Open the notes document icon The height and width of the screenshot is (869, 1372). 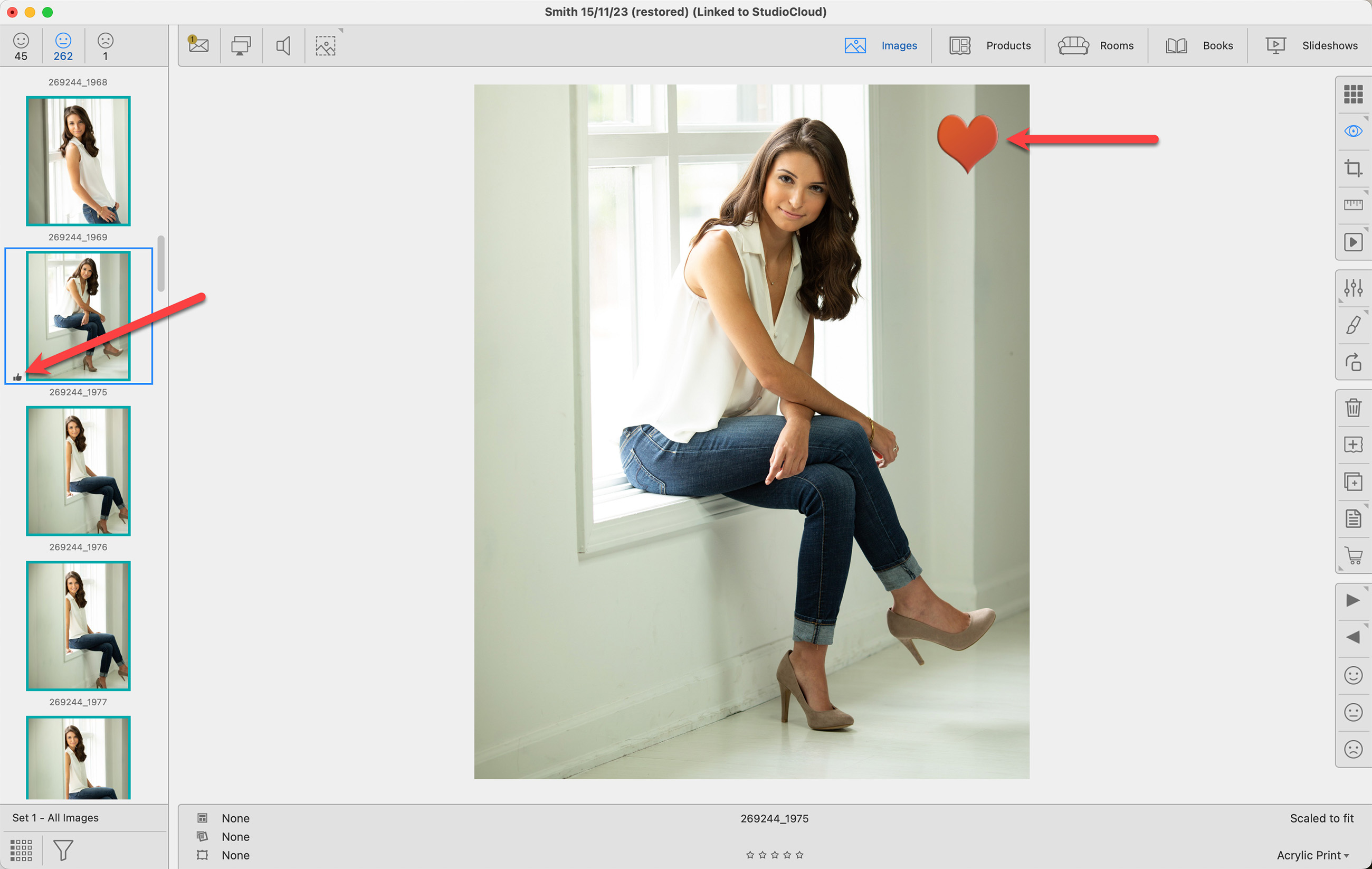click(x=1352, y=518)
